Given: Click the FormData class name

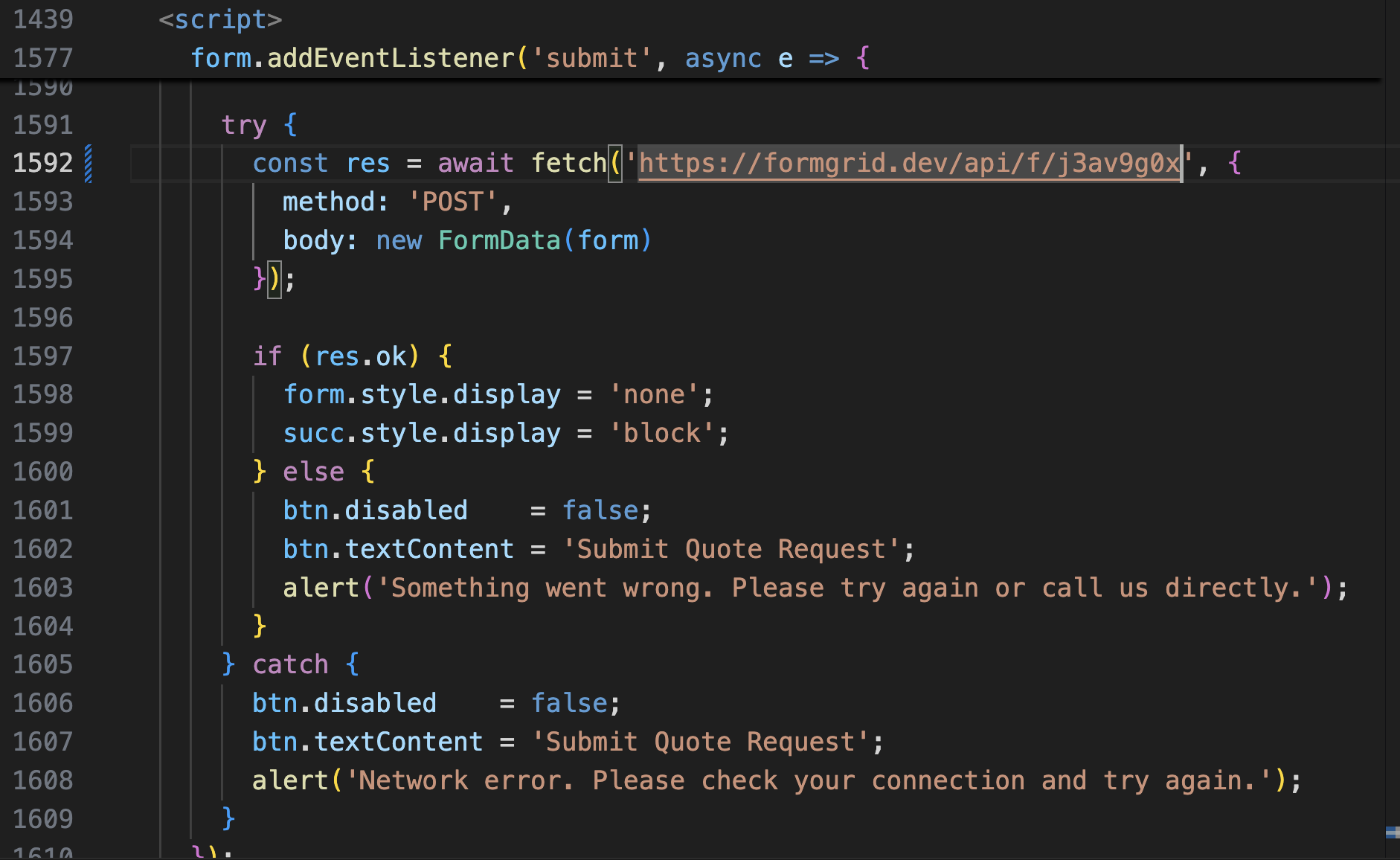Looking at the screenshot, I should click(x=498, y=240).
